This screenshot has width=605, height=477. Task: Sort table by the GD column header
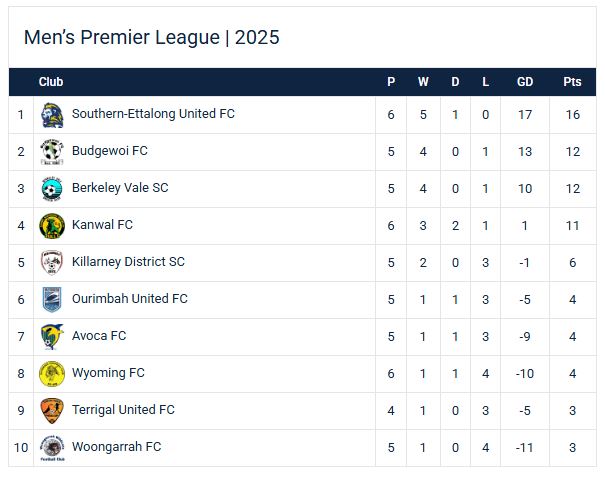[525, 82]
